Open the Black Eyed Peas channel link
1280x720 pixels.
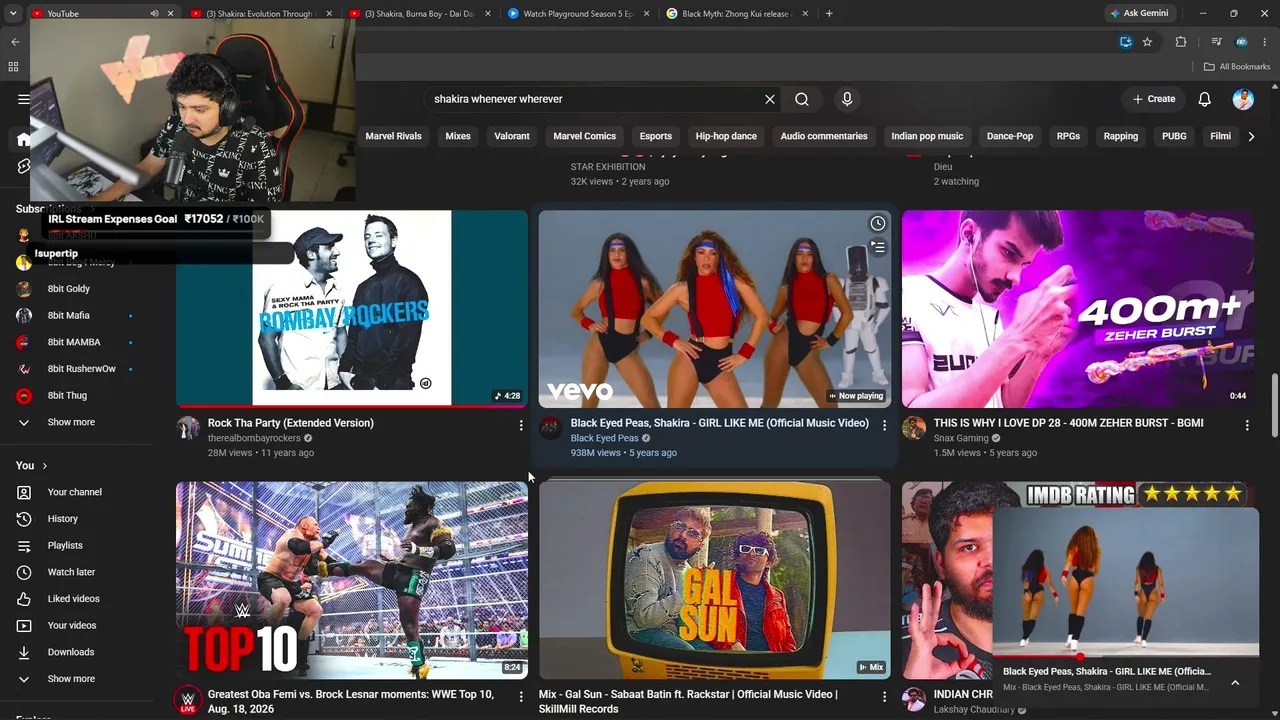tap(605, 438)
